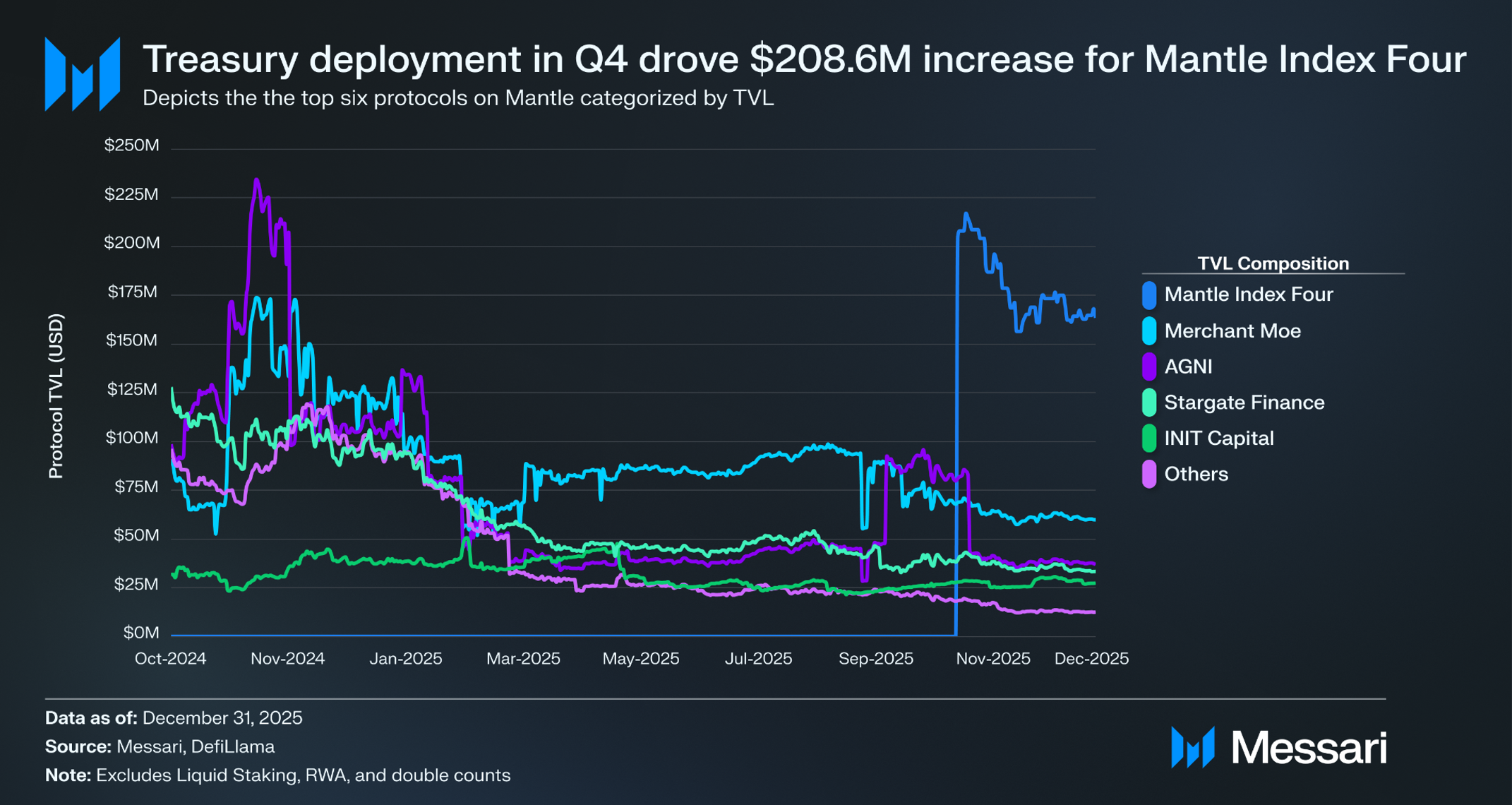
Task: Click the Merchant Moe legend swatch
Action: tap(1149, 331)
